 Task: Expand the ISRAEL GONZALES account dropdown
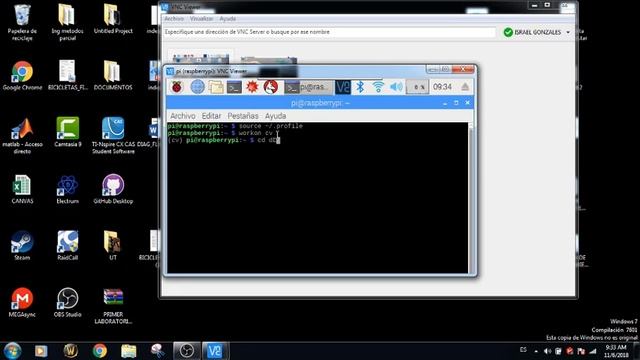[x=568, y=32]
